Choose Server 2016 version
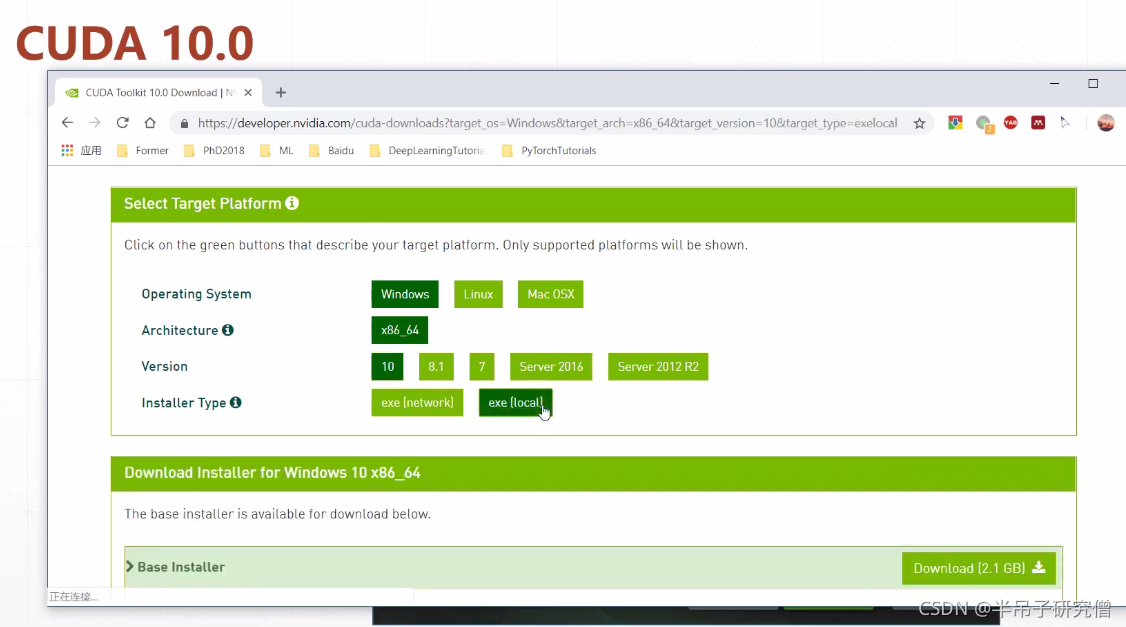 [551, 366]
